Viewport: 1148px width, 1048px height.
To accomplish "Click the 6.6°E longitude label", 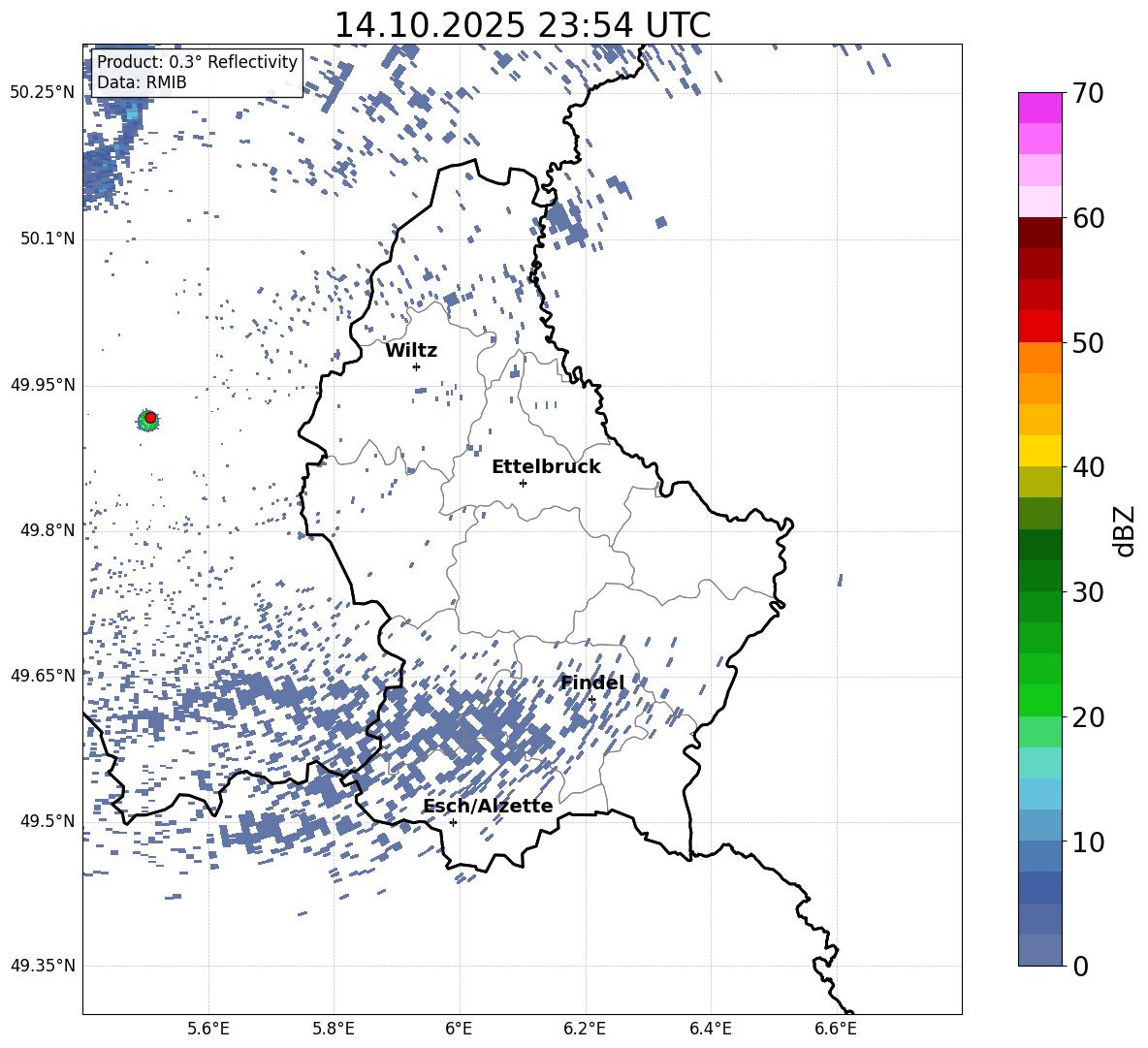I will pos(836,1029).
